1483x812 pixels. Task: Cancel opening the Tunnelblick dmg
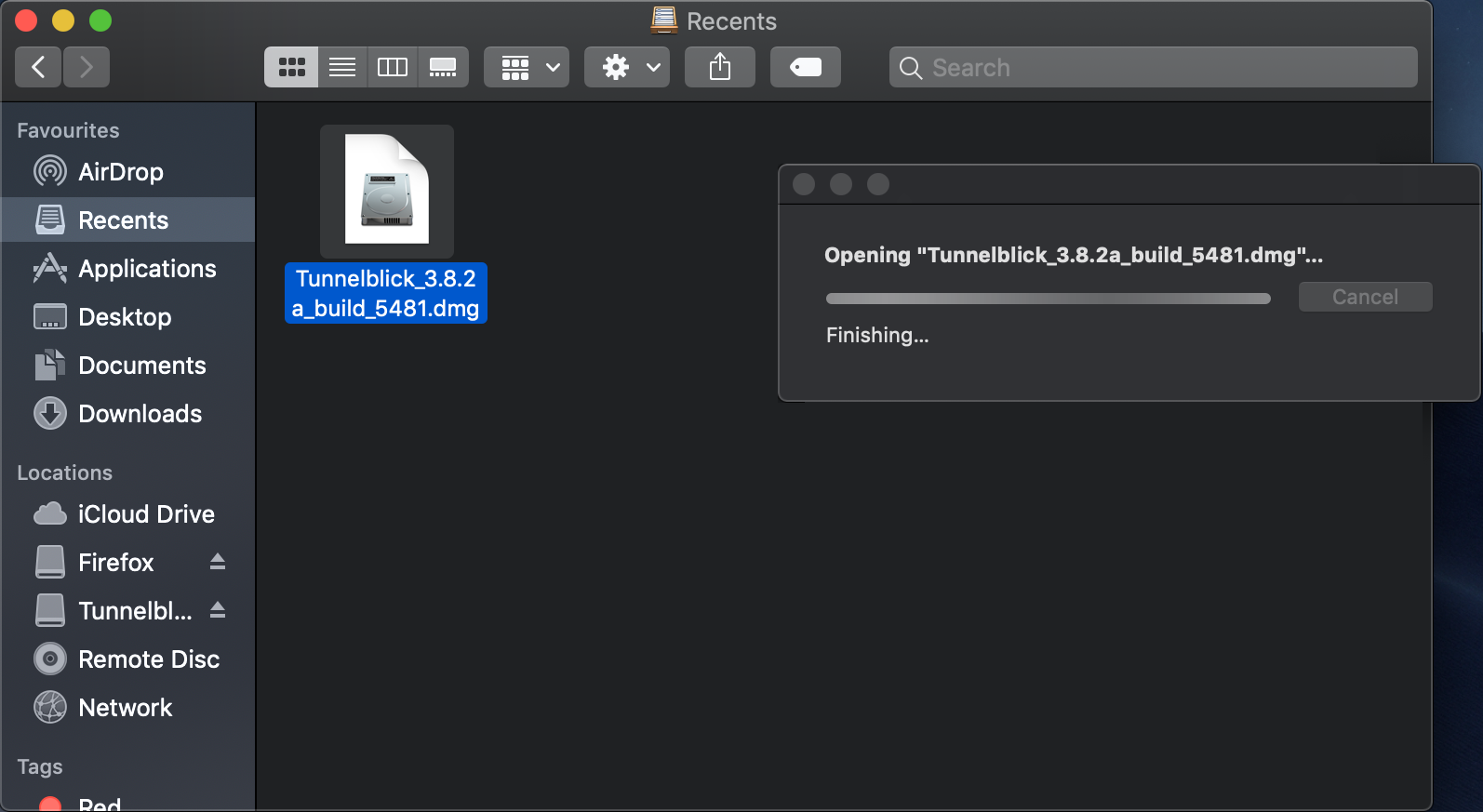[x=1365, y=297]
